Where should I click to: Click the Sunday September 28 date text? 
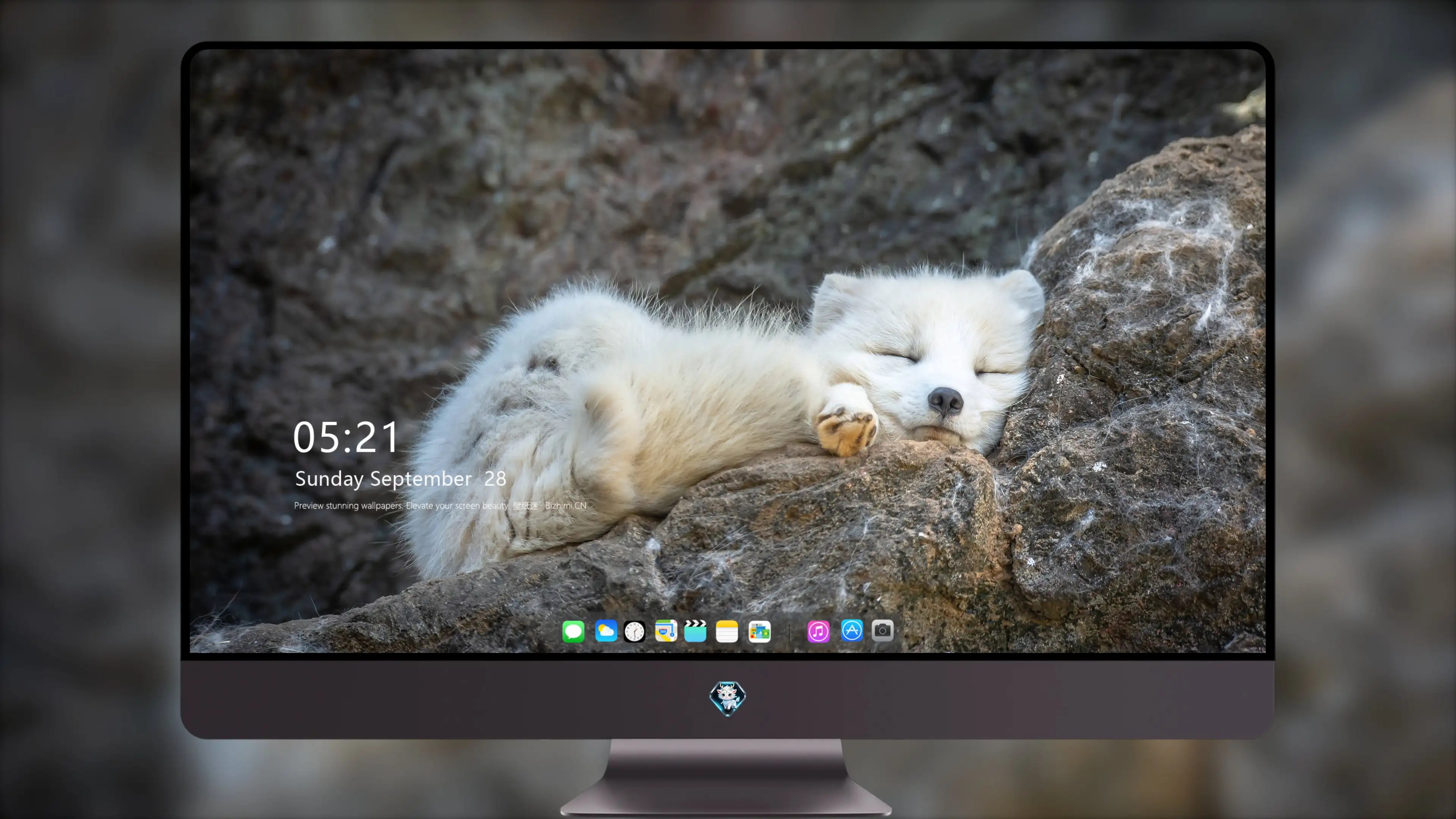tap(400, 479)
